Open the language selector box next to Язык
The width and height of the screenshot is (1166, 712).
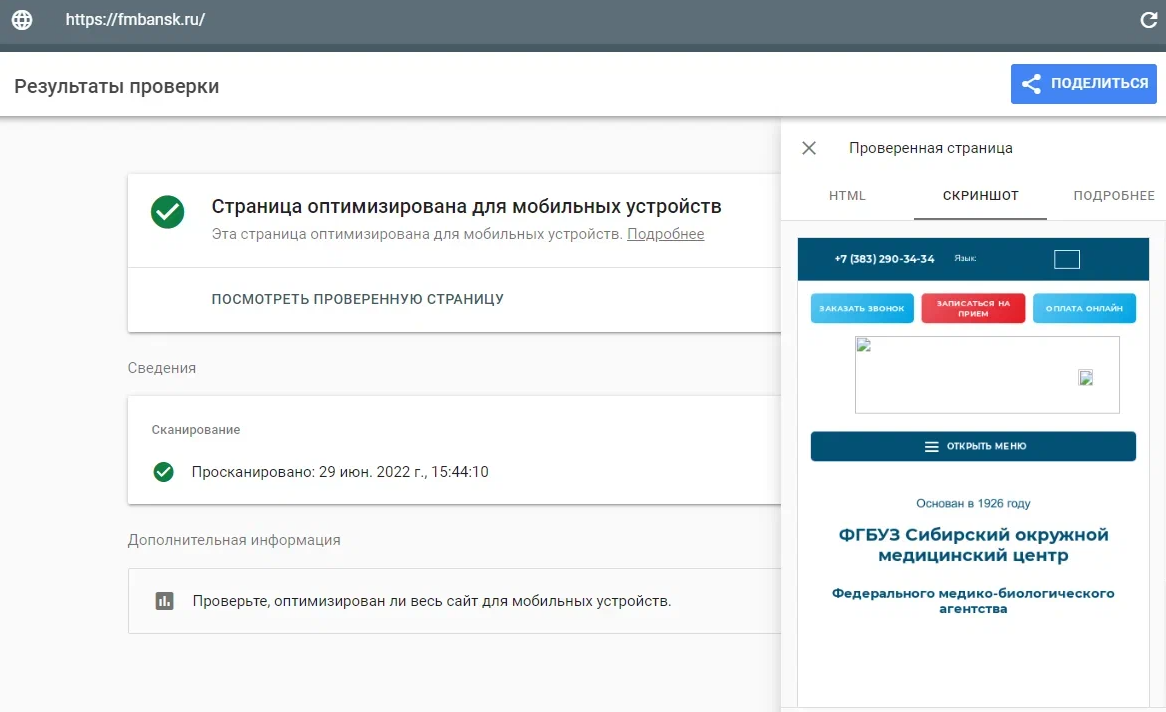pos(1067,260)
